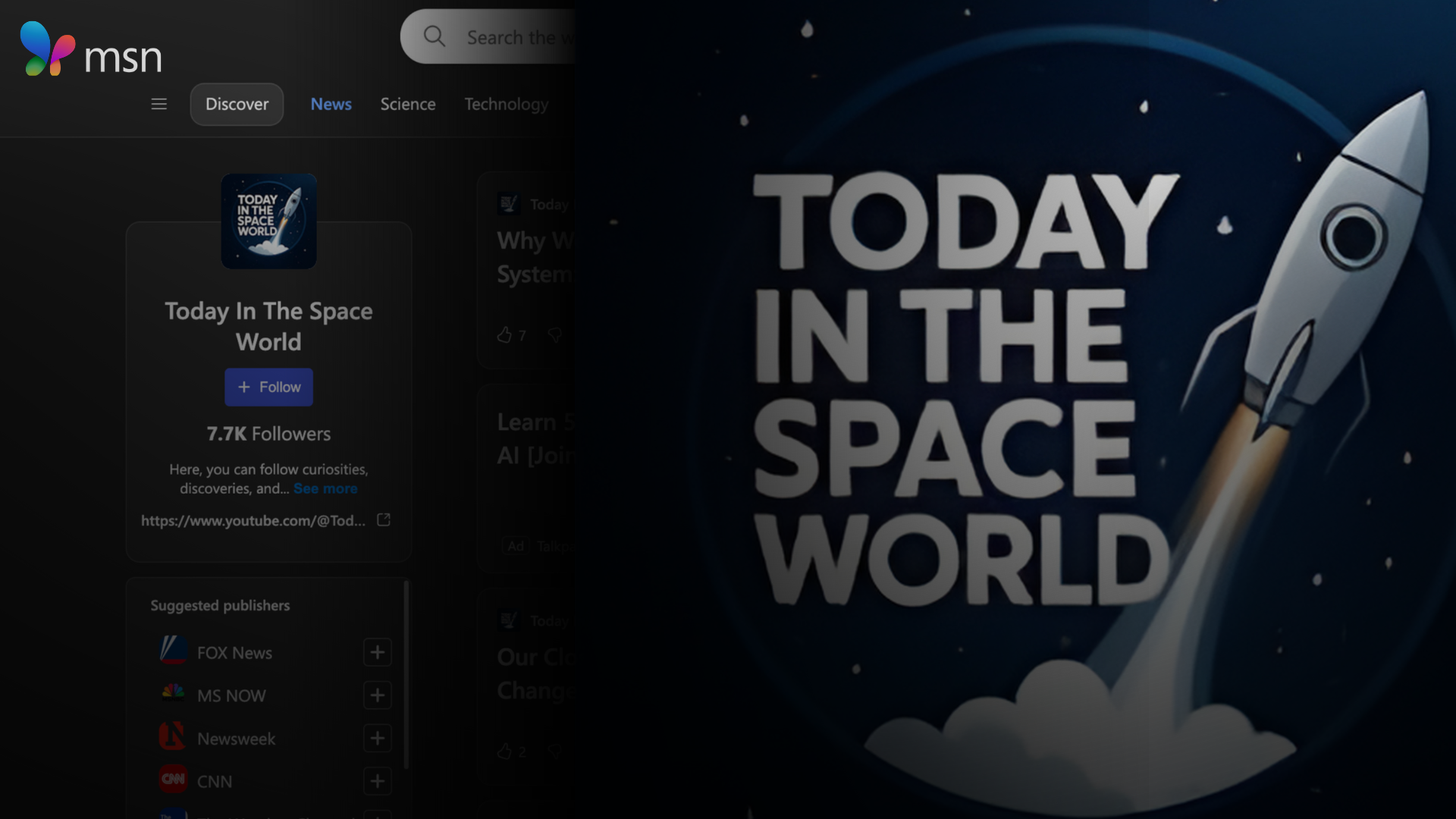Switch to the Science tab

coord(407,104)
